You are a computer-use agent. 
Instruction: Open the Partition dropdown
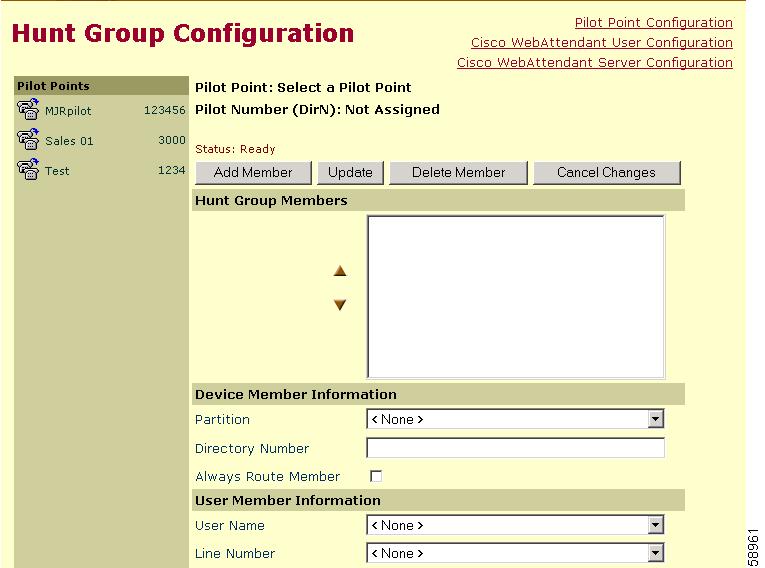(x=656, y=419)
